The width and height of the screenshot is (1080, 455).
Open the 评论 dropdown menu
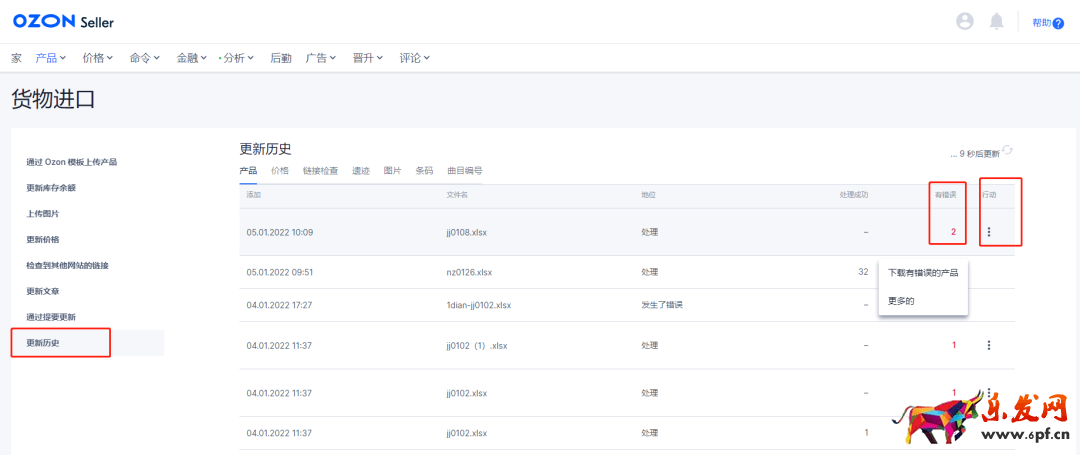(414, 58)
